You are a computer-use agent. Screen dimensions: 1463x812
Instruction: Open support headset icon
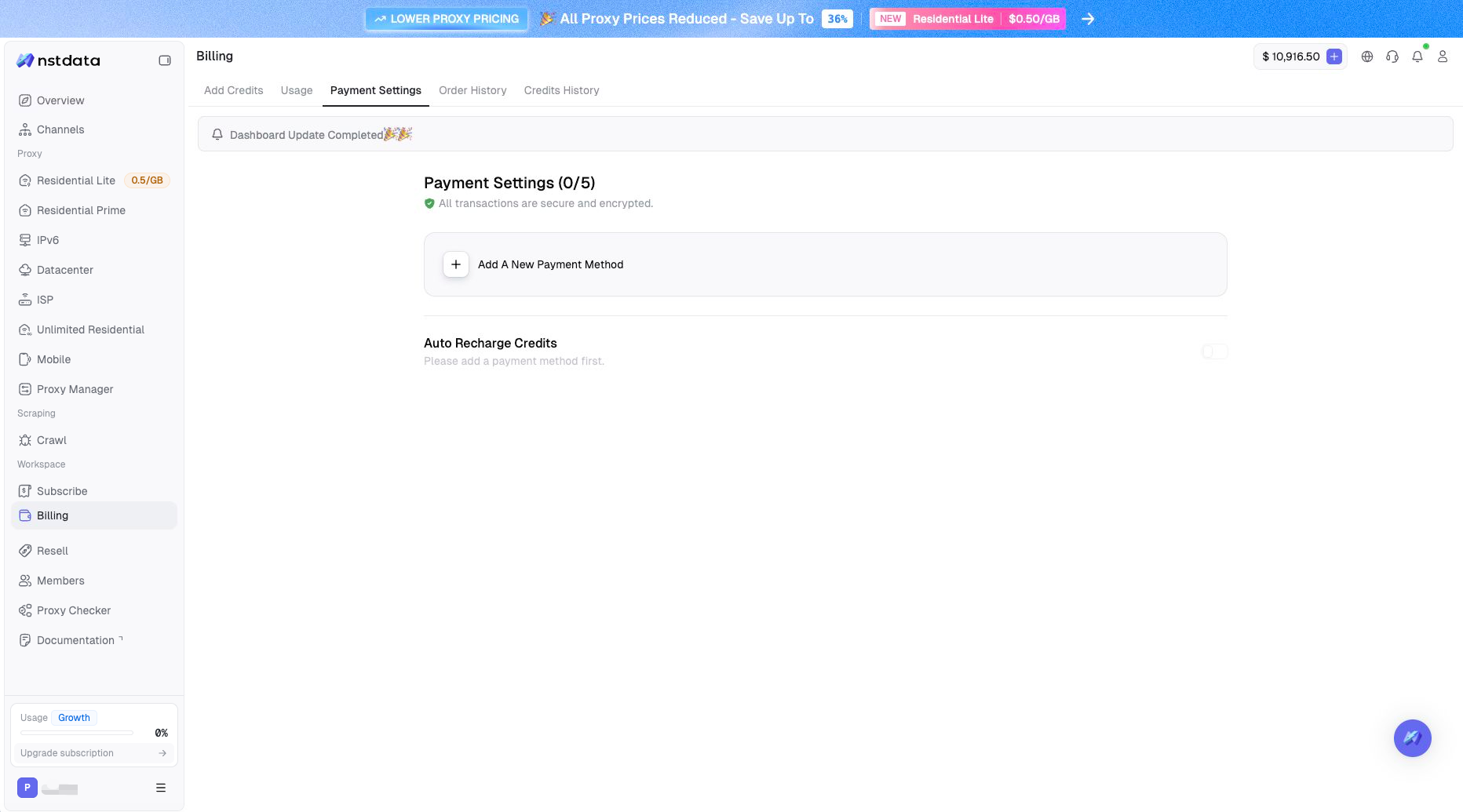[1392, 56]
